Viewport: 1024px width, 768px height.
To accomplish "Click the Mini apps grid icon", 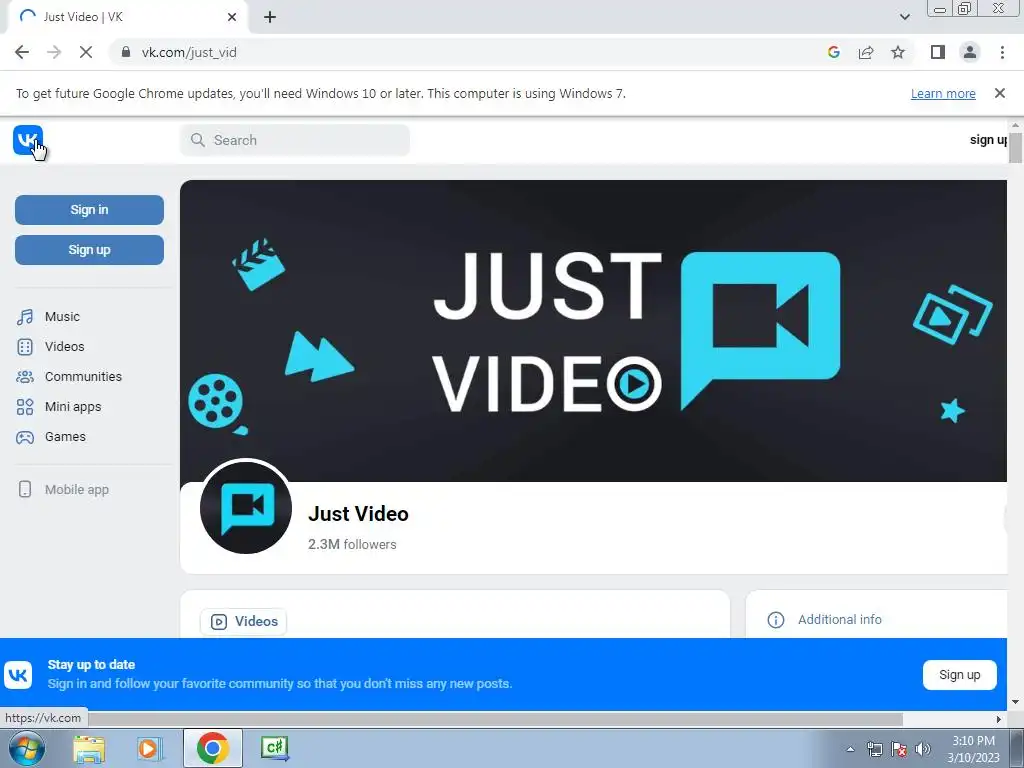I will [x=25, y=407].
